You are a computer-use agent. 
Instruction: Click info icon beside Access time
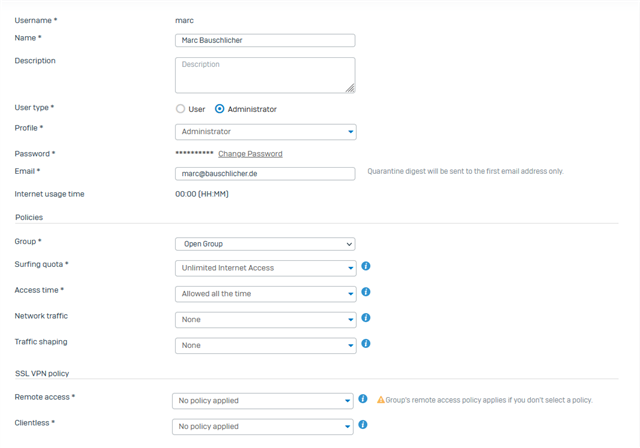point(366,293)
